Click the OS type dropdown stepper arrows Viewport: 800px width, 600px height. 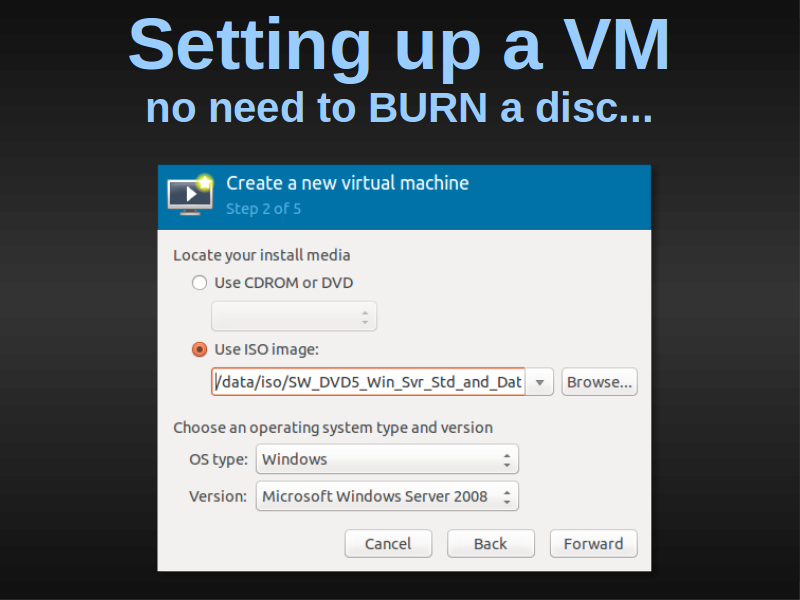pos(507,460)
